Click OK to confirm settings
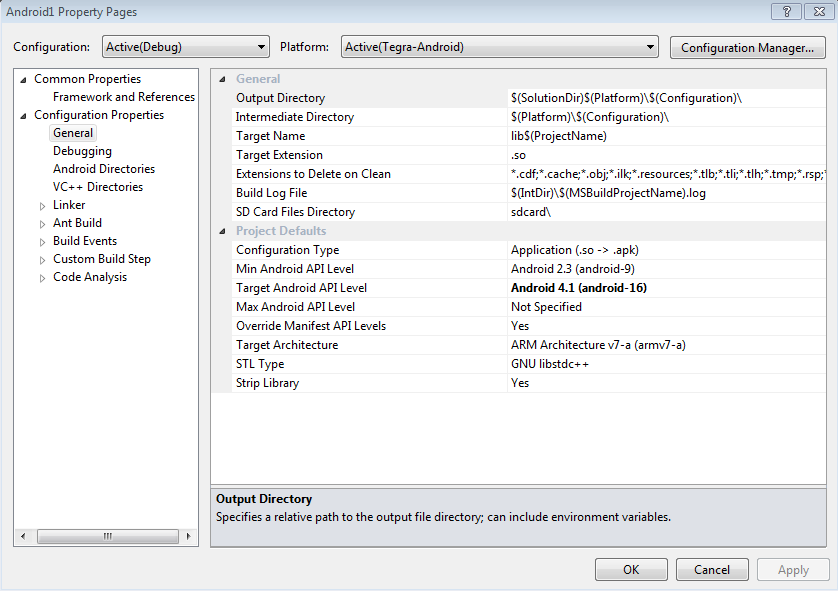The width and height of the screenshot is (838, 591). (631, 570)
